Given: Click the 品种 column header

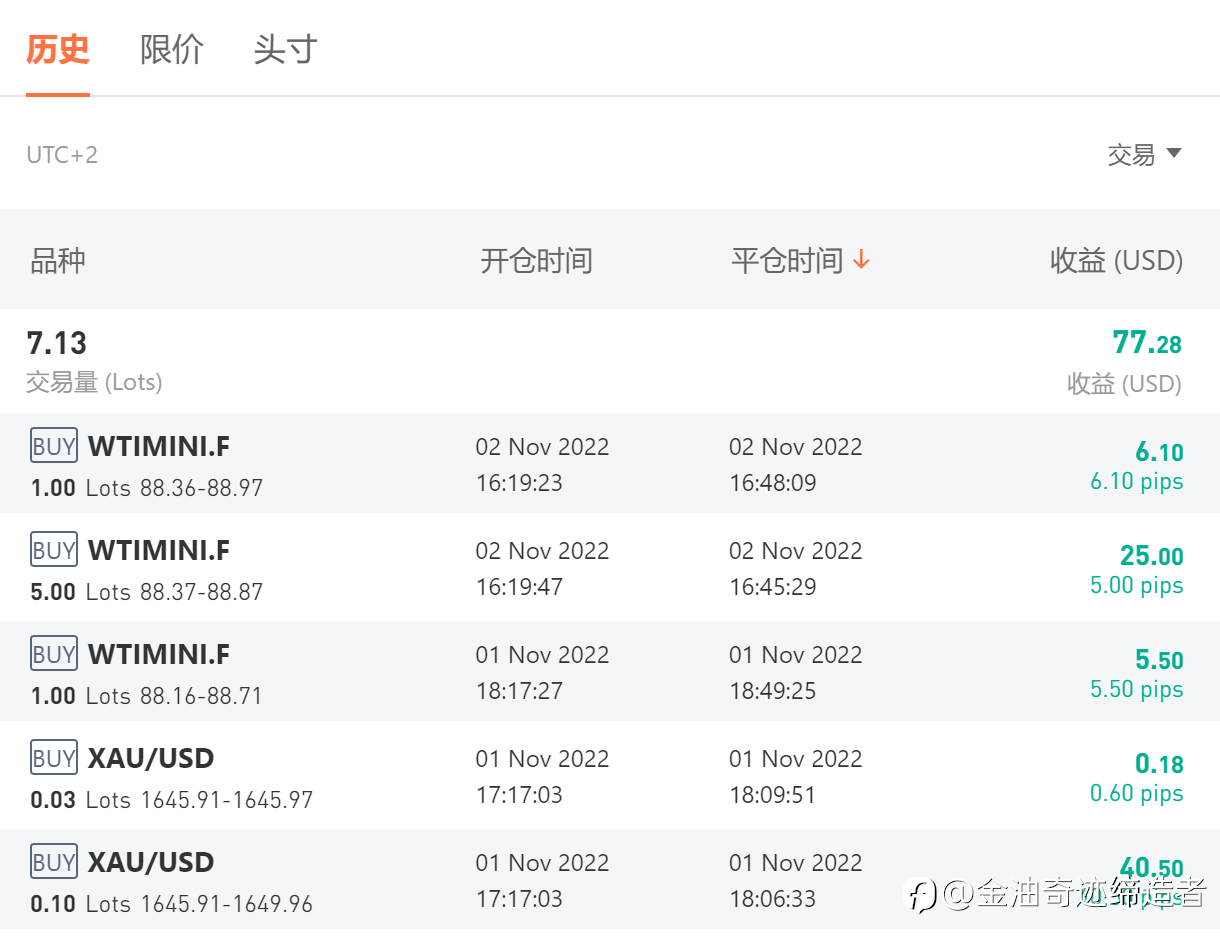Looking at the screenshot, I should click(x=58, y=261).
